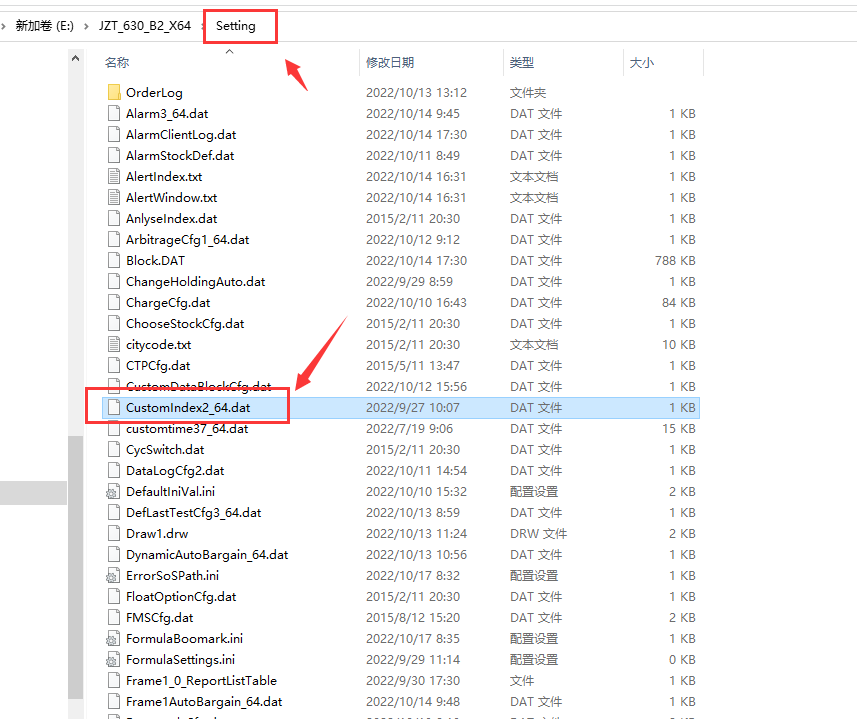Click date 2015/5/11 13:47 of CTPCfg.dat

[x=413, y=366]
